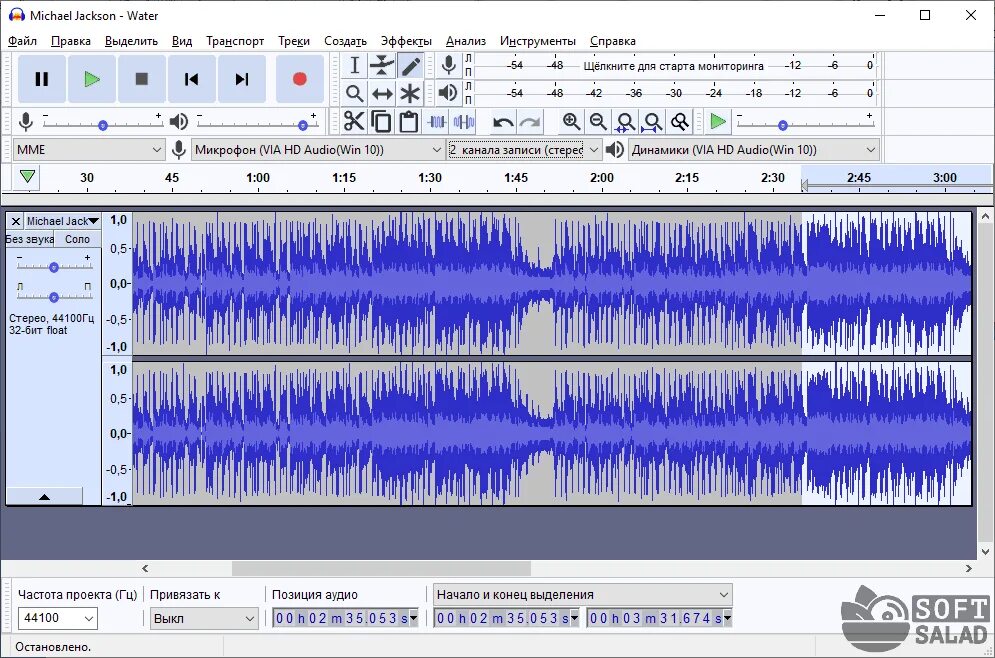Open the Микрофон recording device dropdown

(x=318, y=150)
